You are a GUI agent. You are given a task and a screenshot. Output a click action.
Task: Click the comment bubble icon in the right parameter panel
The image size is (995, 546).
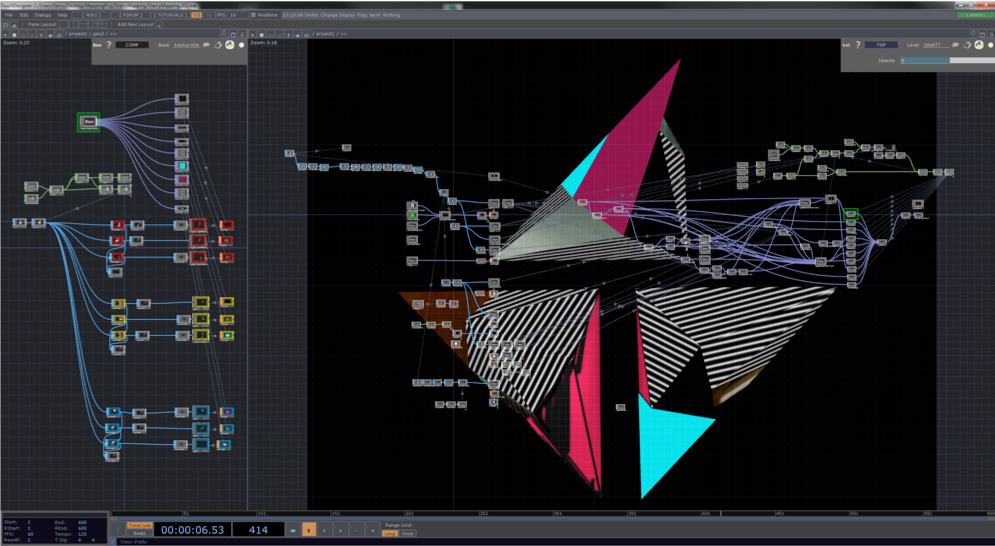[x=956, y=45]
